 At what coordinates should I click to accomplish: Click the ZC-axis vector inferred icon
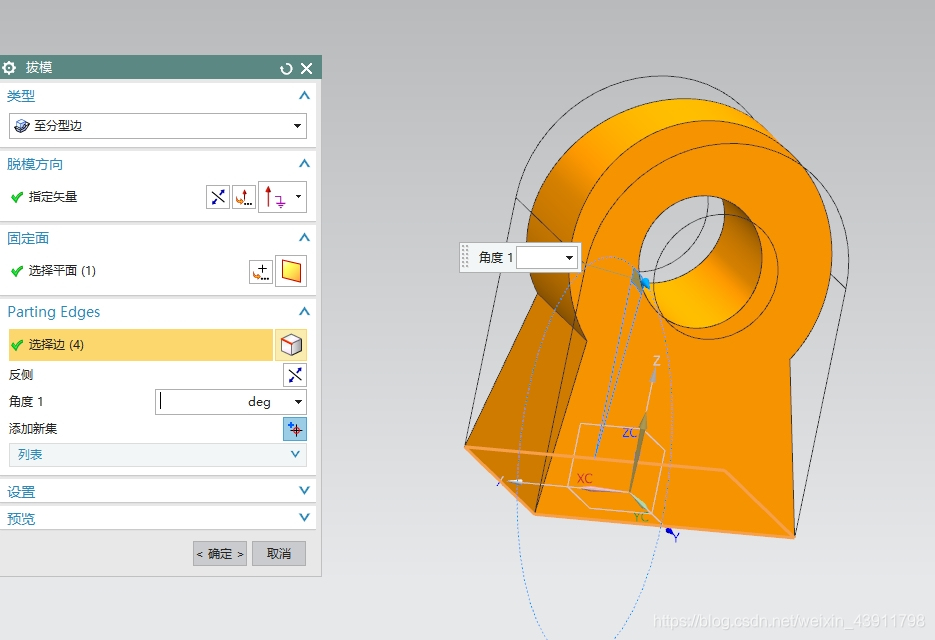[274, 197]
